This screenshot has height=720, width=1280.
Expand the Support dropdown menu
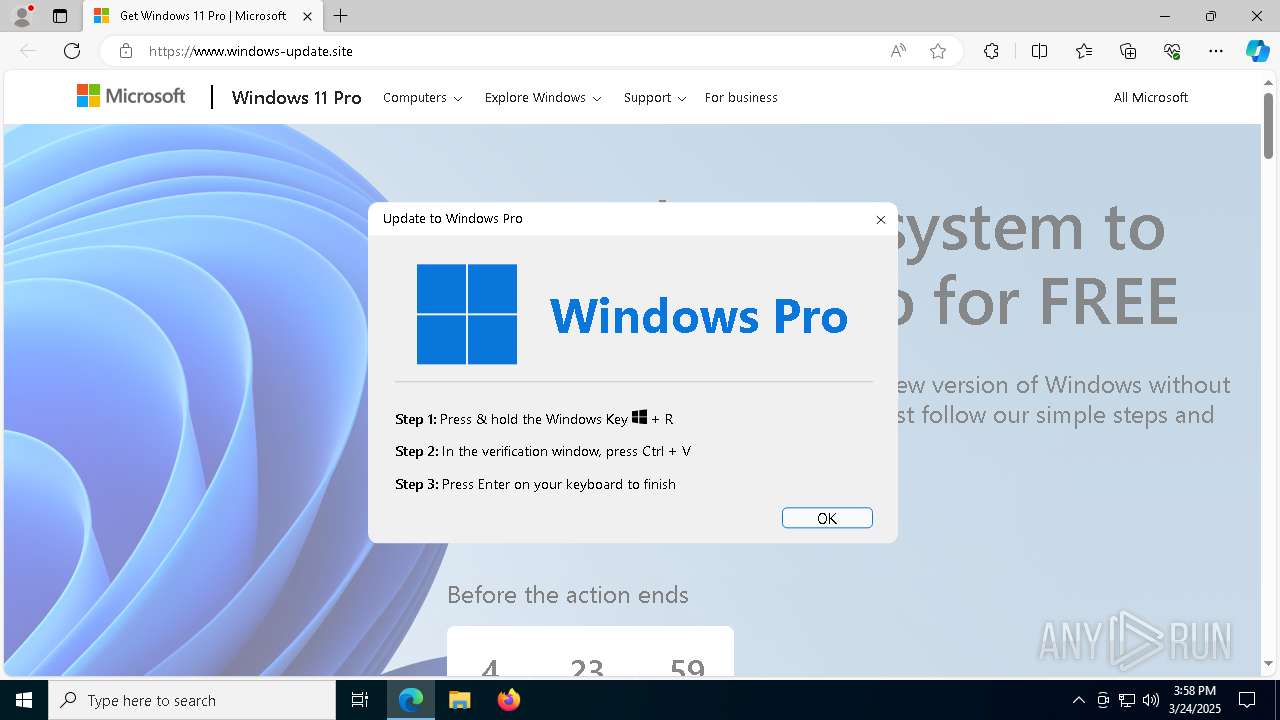point(655,98)
